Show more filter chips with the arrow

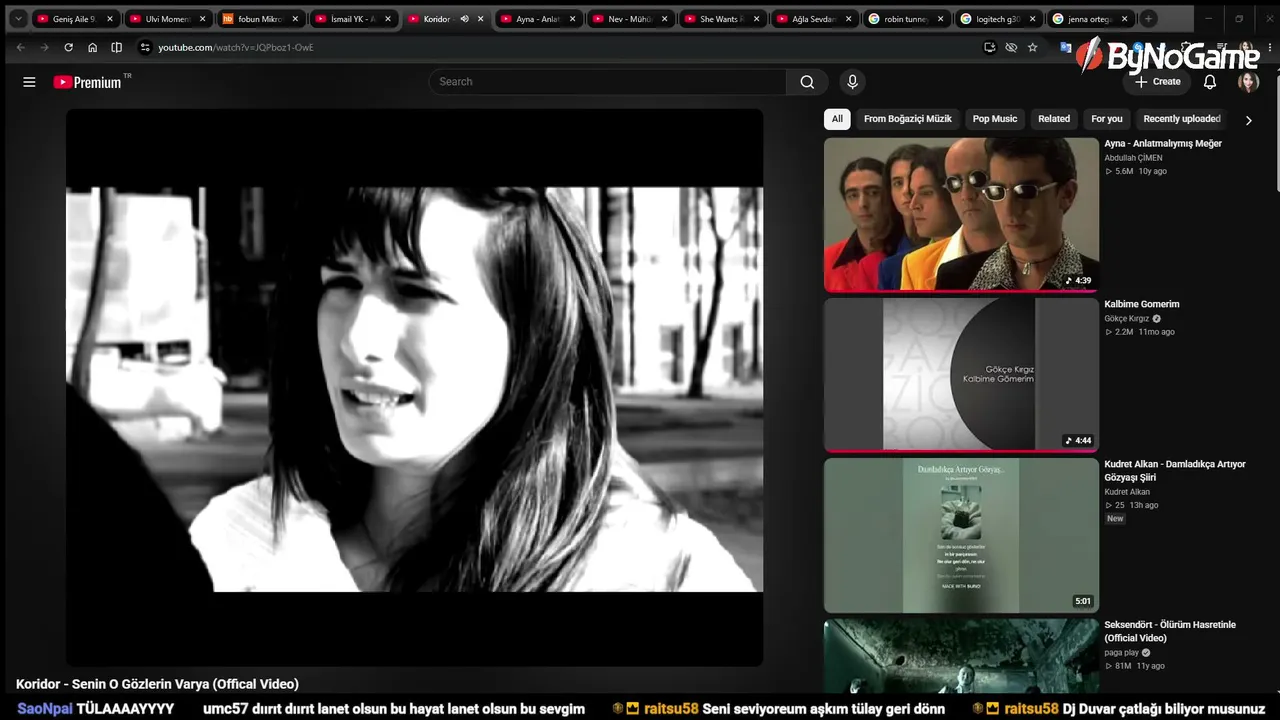pyautogui.click(x=1248, y=120)
